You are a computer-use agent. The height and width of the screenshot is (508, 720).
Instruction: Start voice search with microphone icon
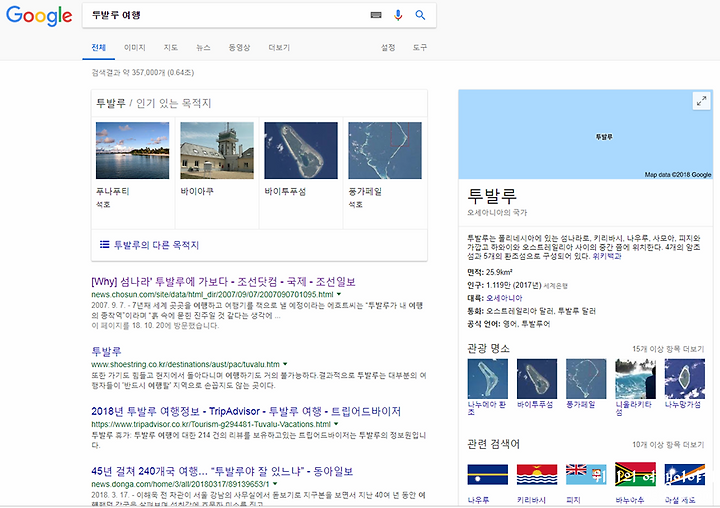[398, 15]
